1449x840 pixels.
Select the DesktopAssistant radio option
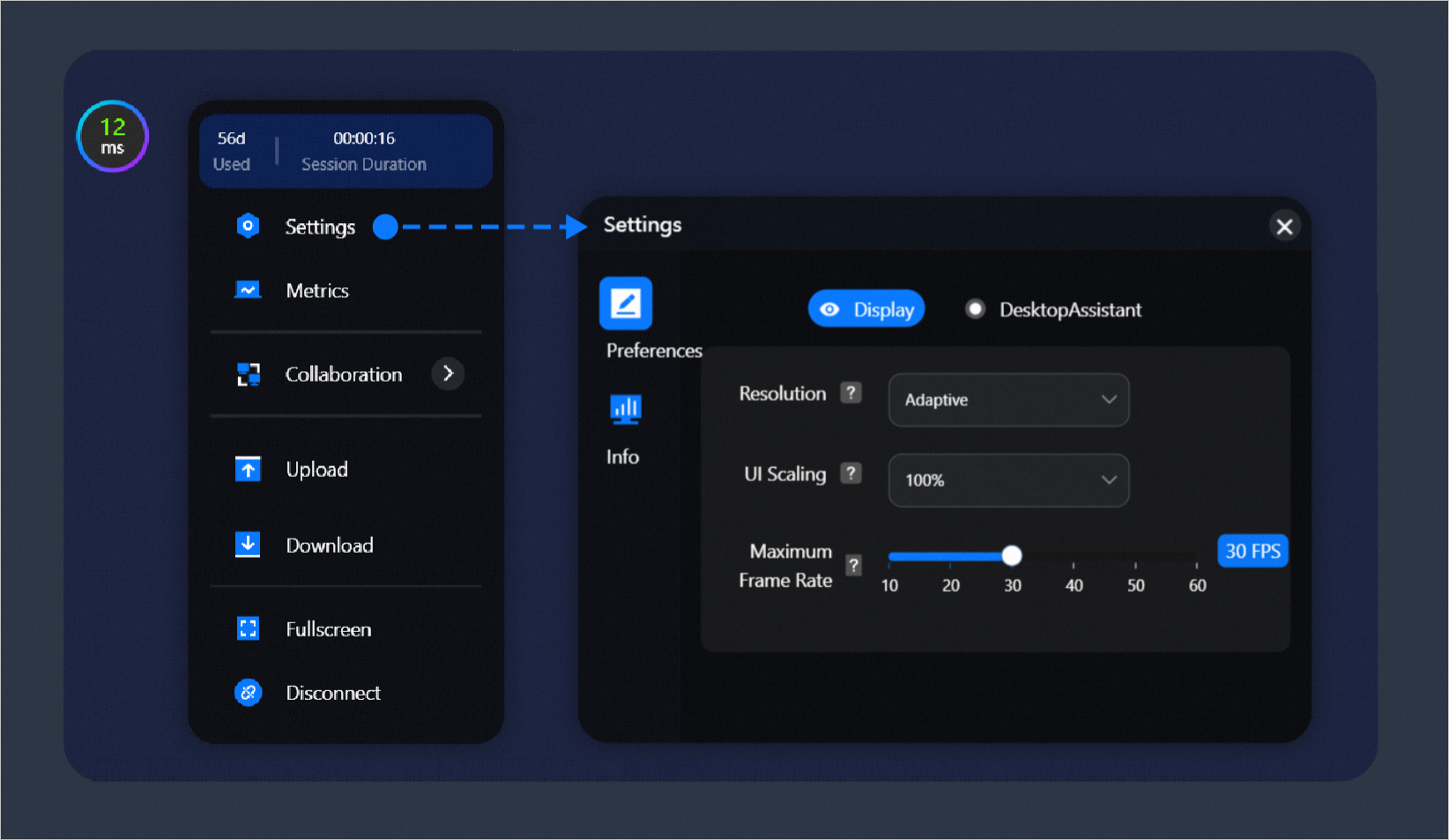975,309
